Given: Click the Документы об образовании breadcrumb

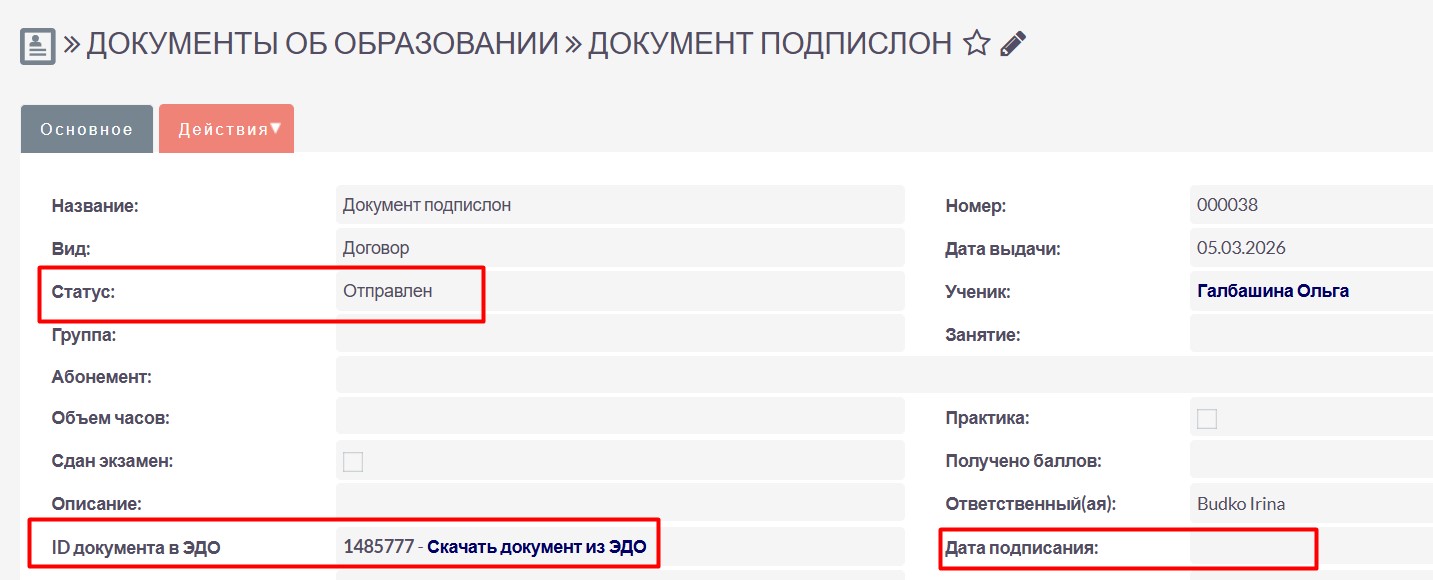Looking at the screenshot, I should [322, 44].
